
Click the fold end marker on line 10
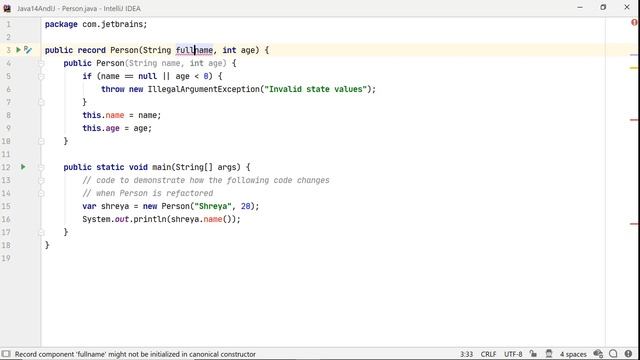click(x=41, y=141)
